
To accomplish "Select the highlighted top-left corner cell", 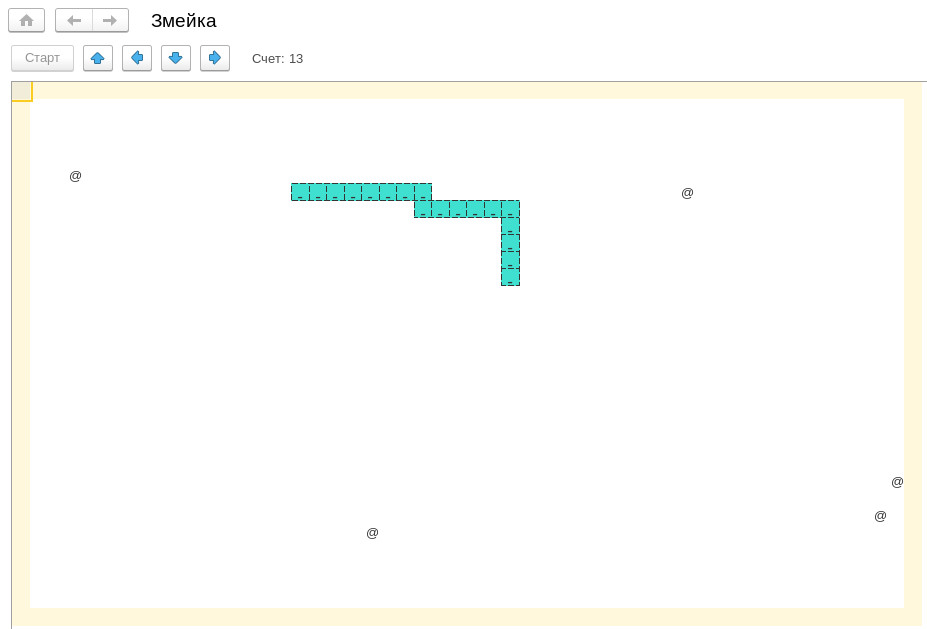I will (22, 91).
